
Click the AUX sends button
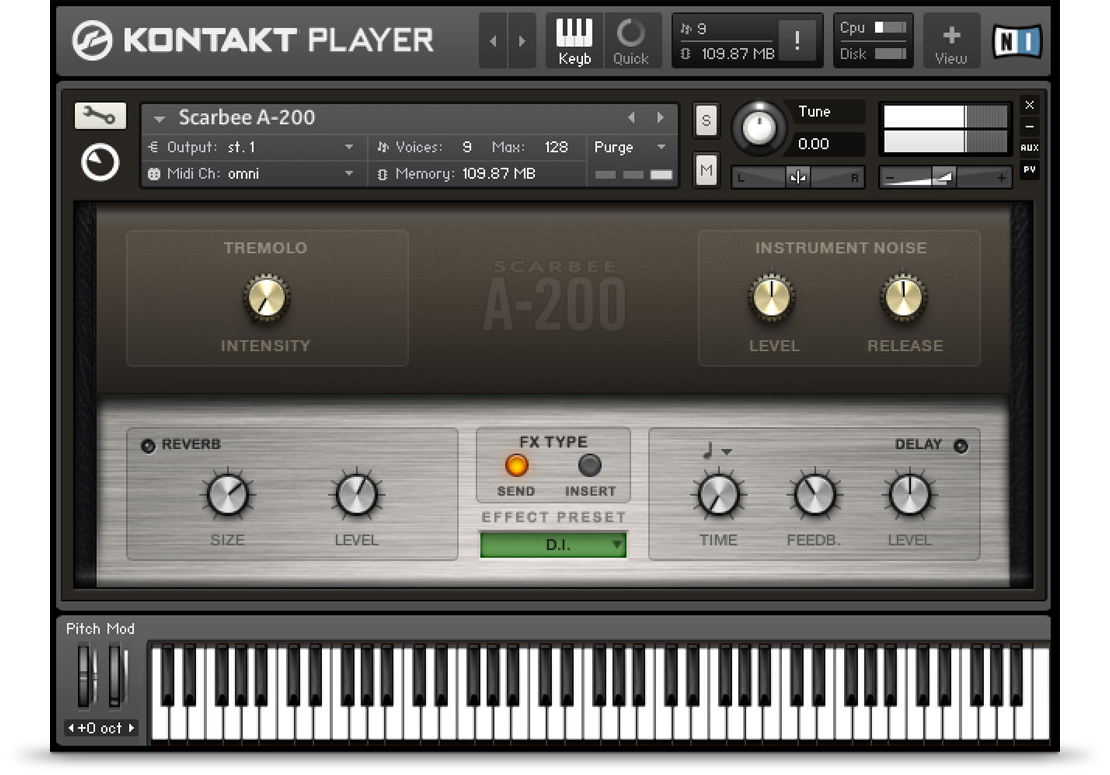click(1029, 148)
